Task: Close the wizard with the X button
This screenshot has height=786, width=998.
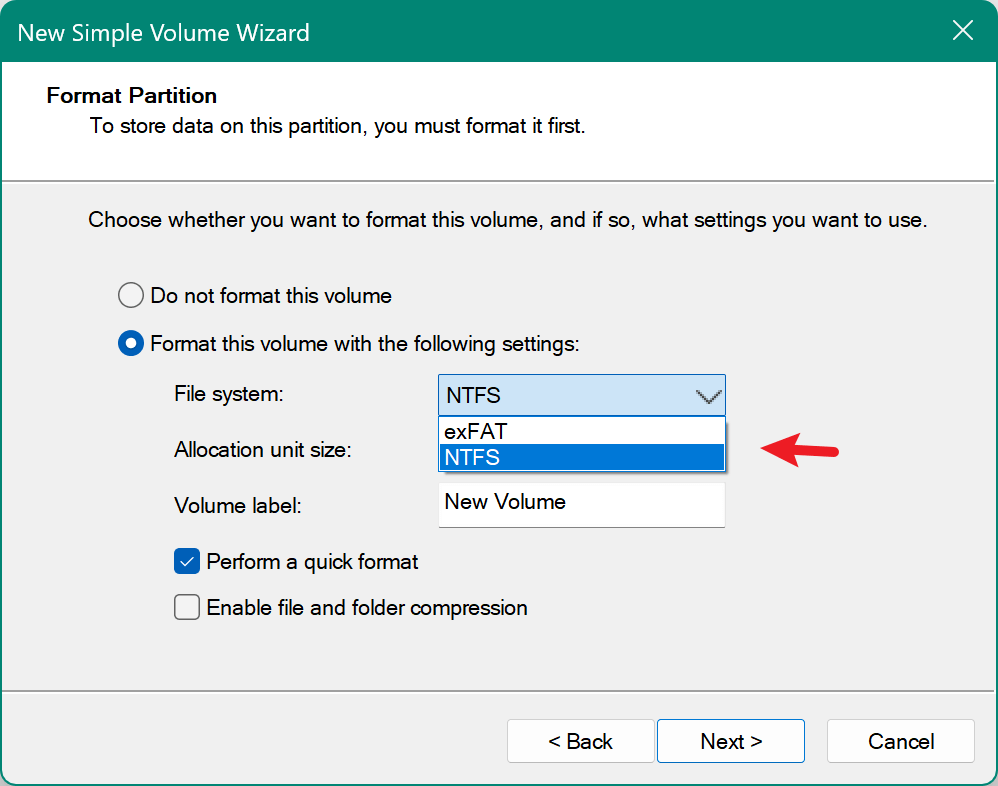Action: (x=962, y=30)
